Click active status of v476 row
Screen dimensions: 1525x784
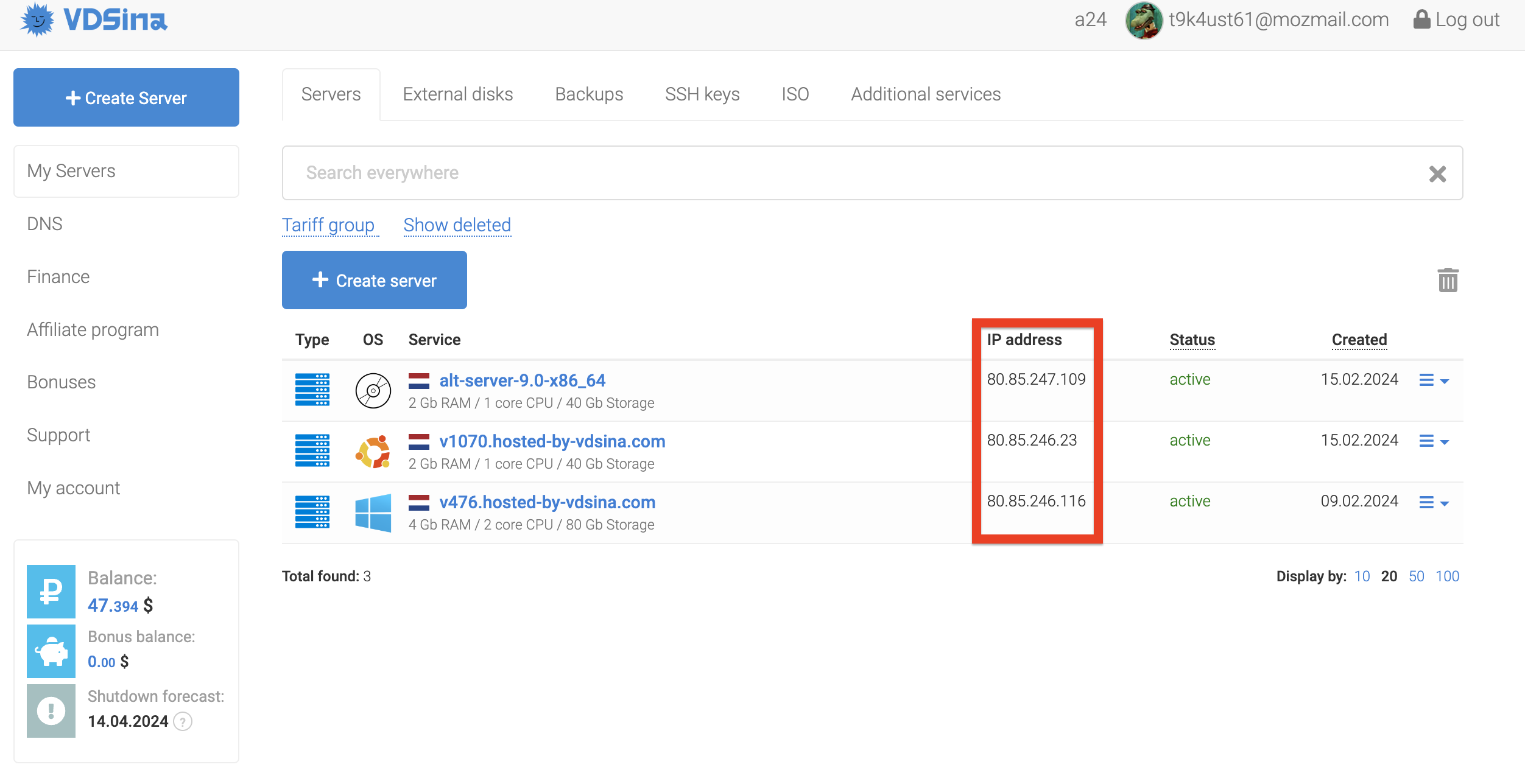tap(1189, 501)
